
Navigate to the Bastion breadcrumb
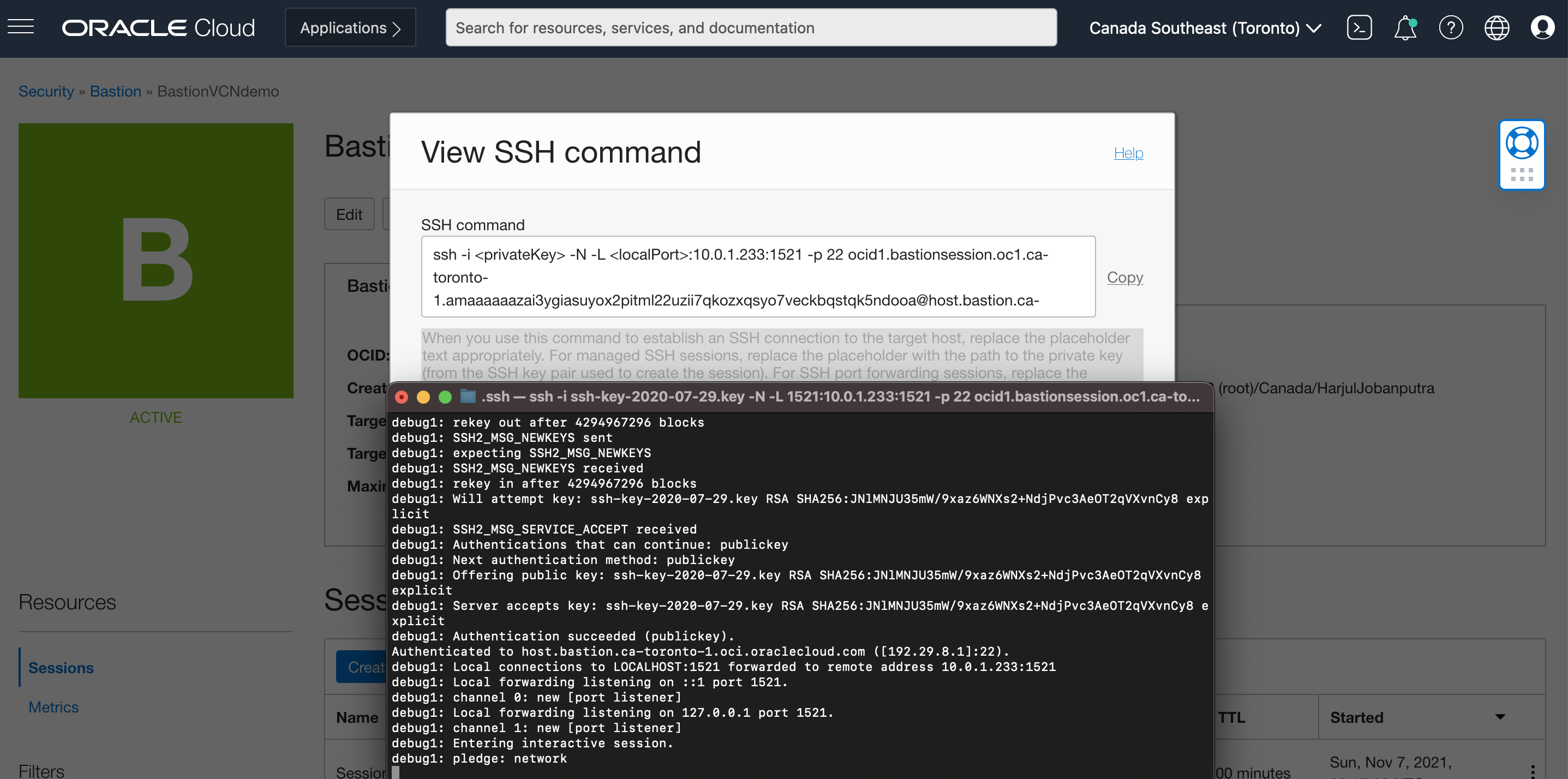coord(116,91)
